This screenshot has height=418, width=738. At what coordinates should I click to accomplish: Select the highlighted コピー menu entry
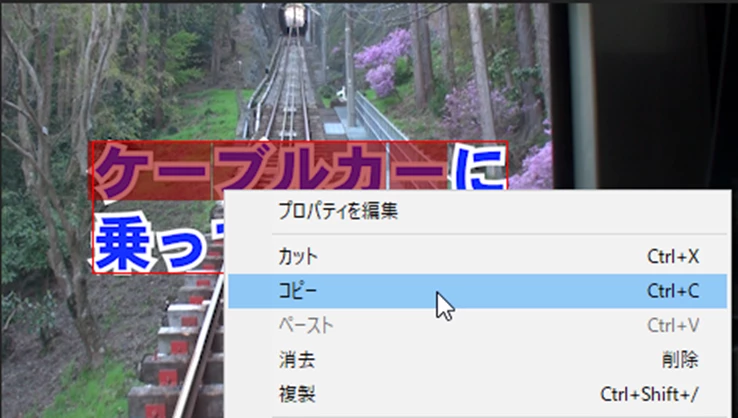[x=478, y=291]
